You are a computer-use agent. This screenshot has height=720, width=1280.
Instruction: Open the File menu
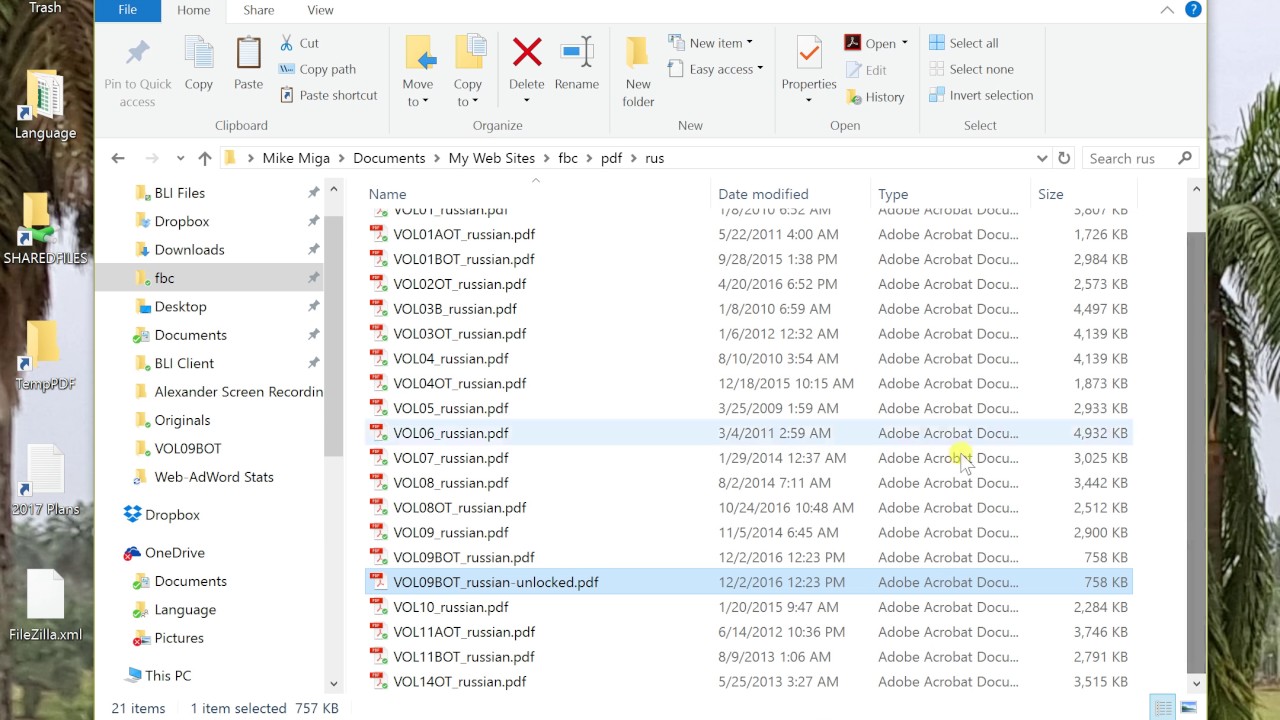(127, 10)
